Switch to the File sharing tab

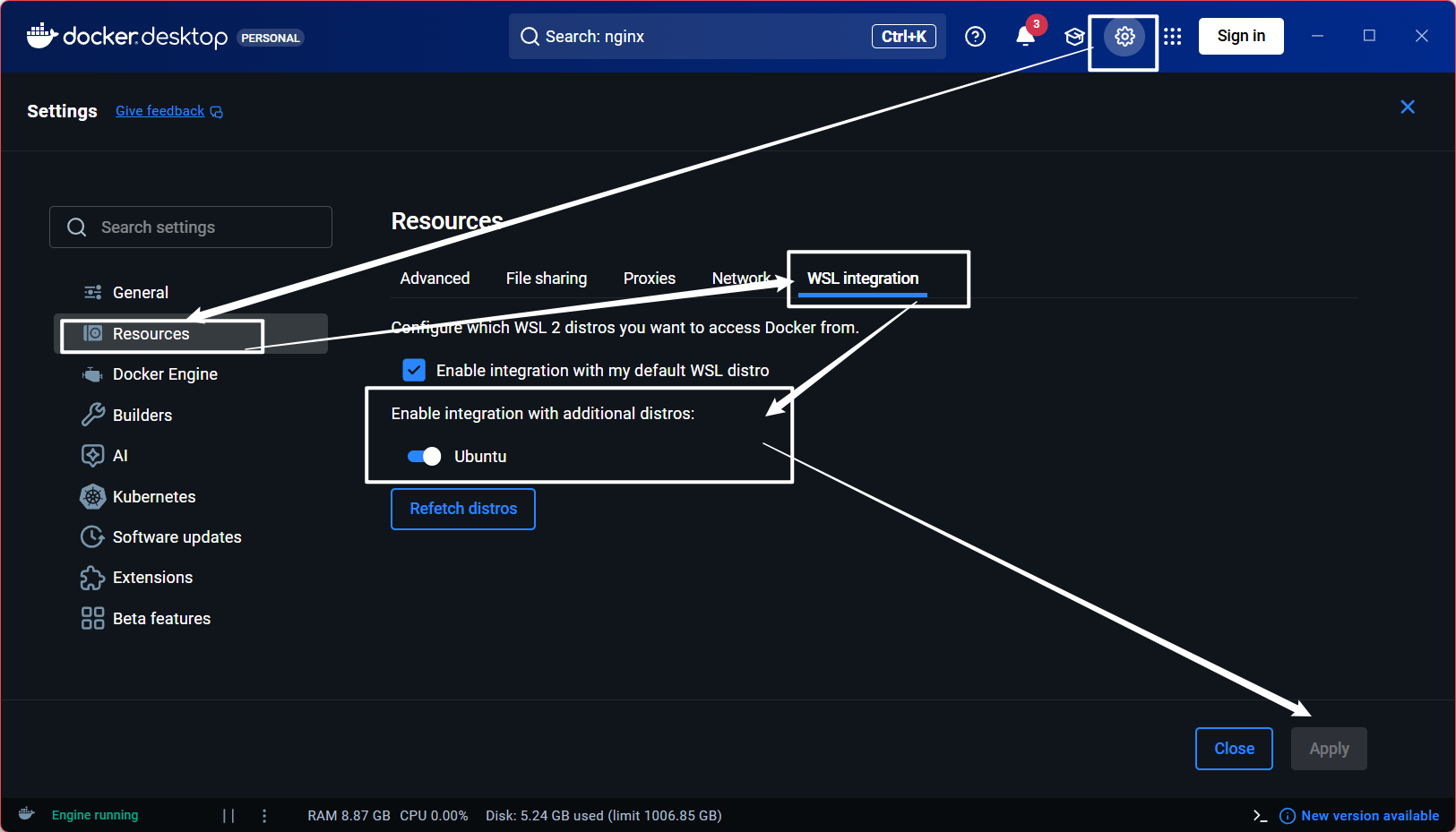547,279
